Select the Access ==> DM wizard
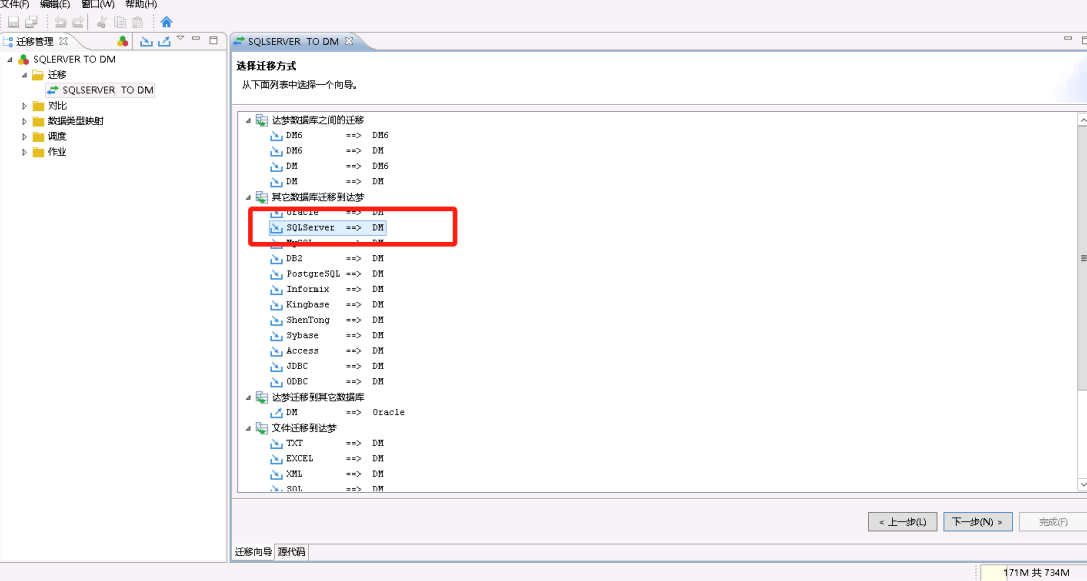The height and width of the screenshot is (581, 1087). point(327,351)
